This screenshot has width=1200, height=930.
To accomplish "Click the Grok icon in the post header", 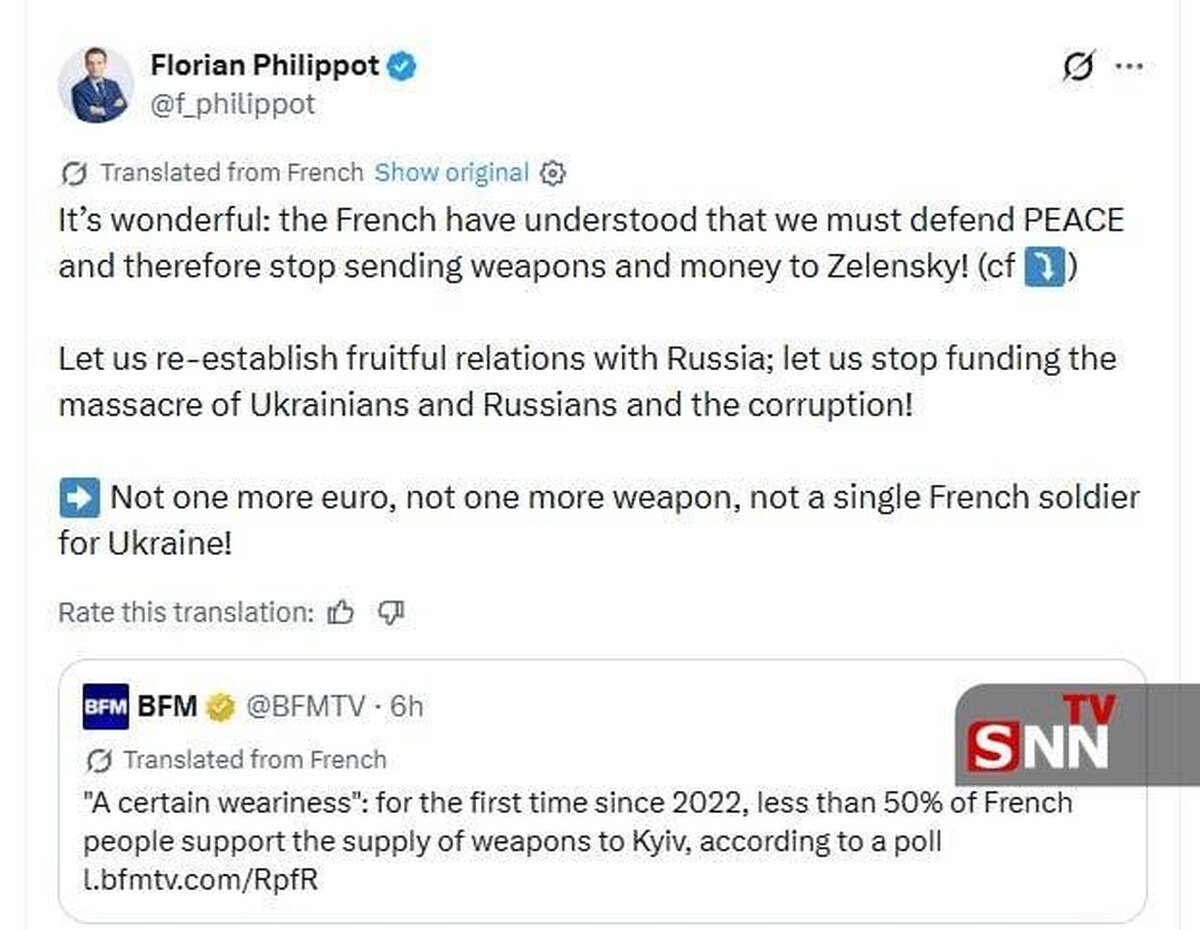I will point(1077,67).
